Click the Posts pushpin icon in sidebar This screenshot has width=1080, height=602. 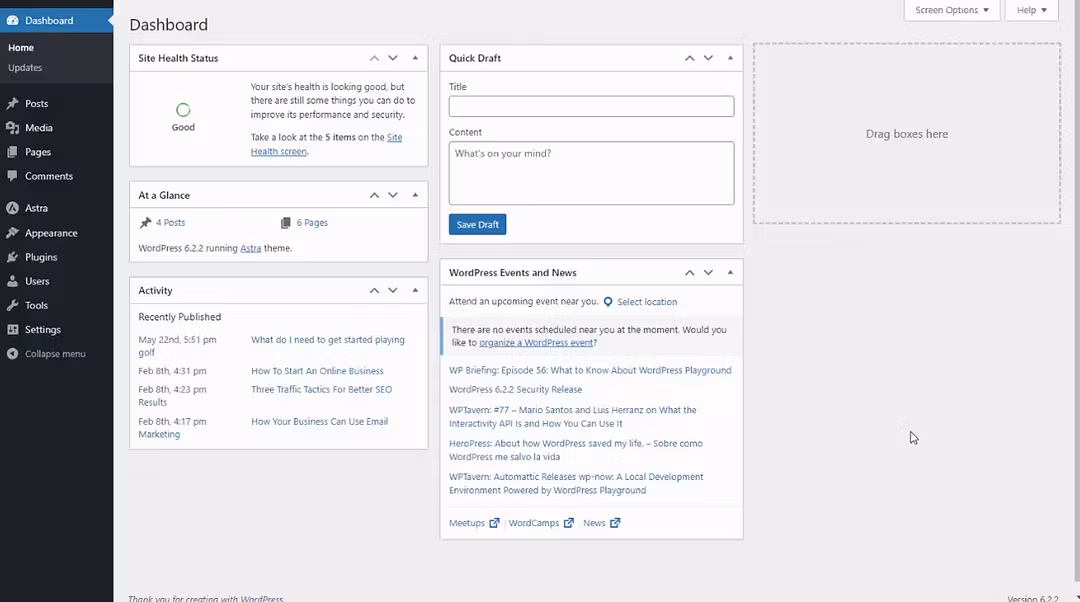(x=12, y=104)
